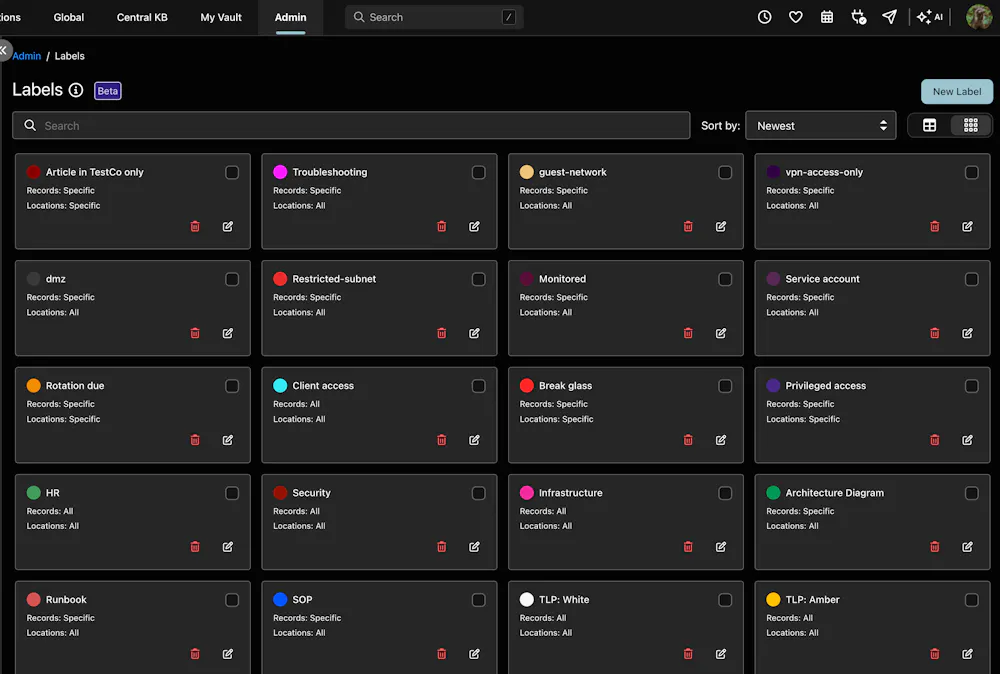
Task: Check the Security label checkbox
Action: (x=478, y=493)
